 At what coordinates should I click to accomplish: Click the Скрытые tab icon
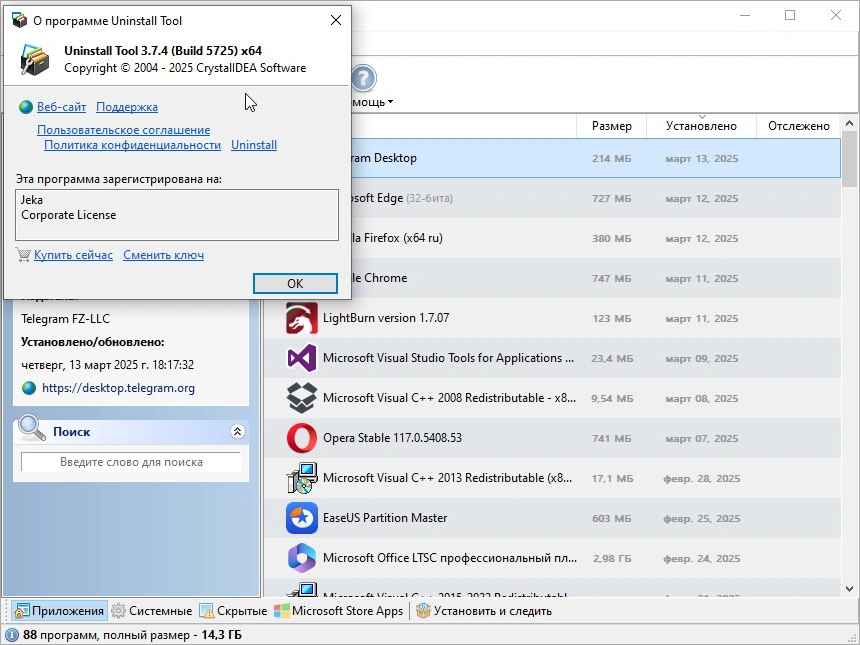click(x=206, y=611)
